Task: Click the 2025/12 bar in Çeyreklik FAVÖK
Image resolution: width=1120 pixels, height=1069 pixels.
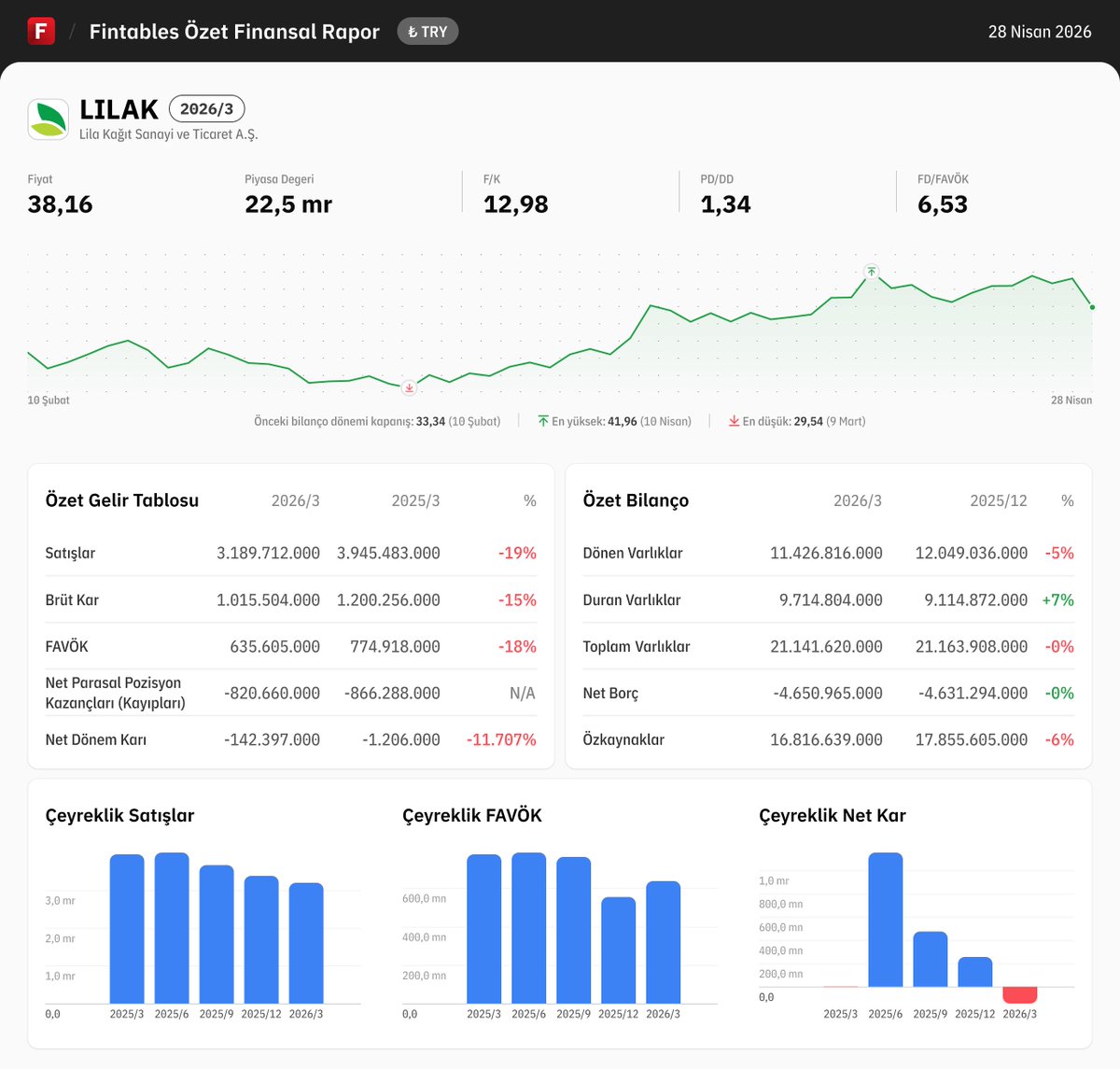Action: [619, 950]
